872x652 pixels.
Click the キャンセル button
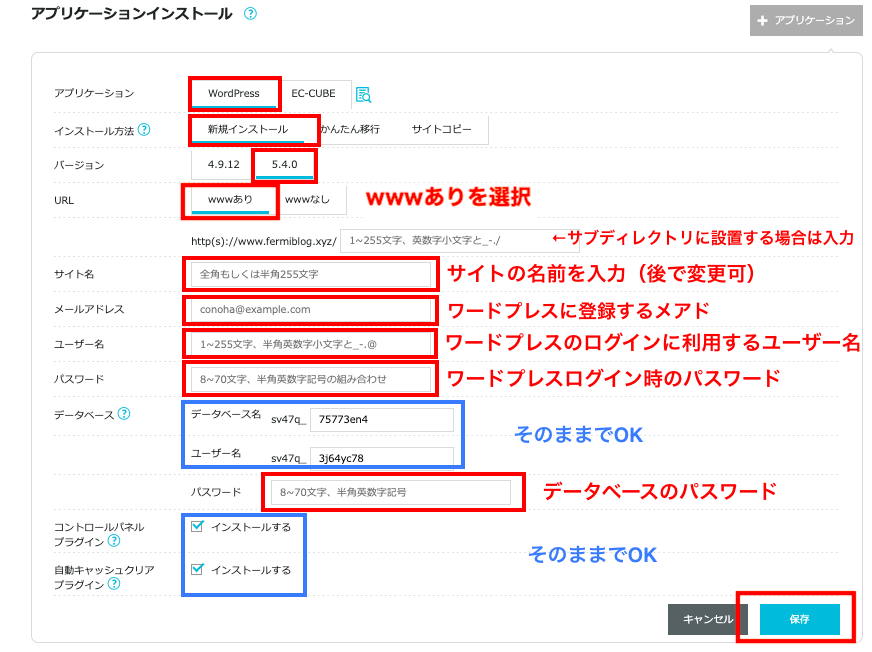click(708, 619)
